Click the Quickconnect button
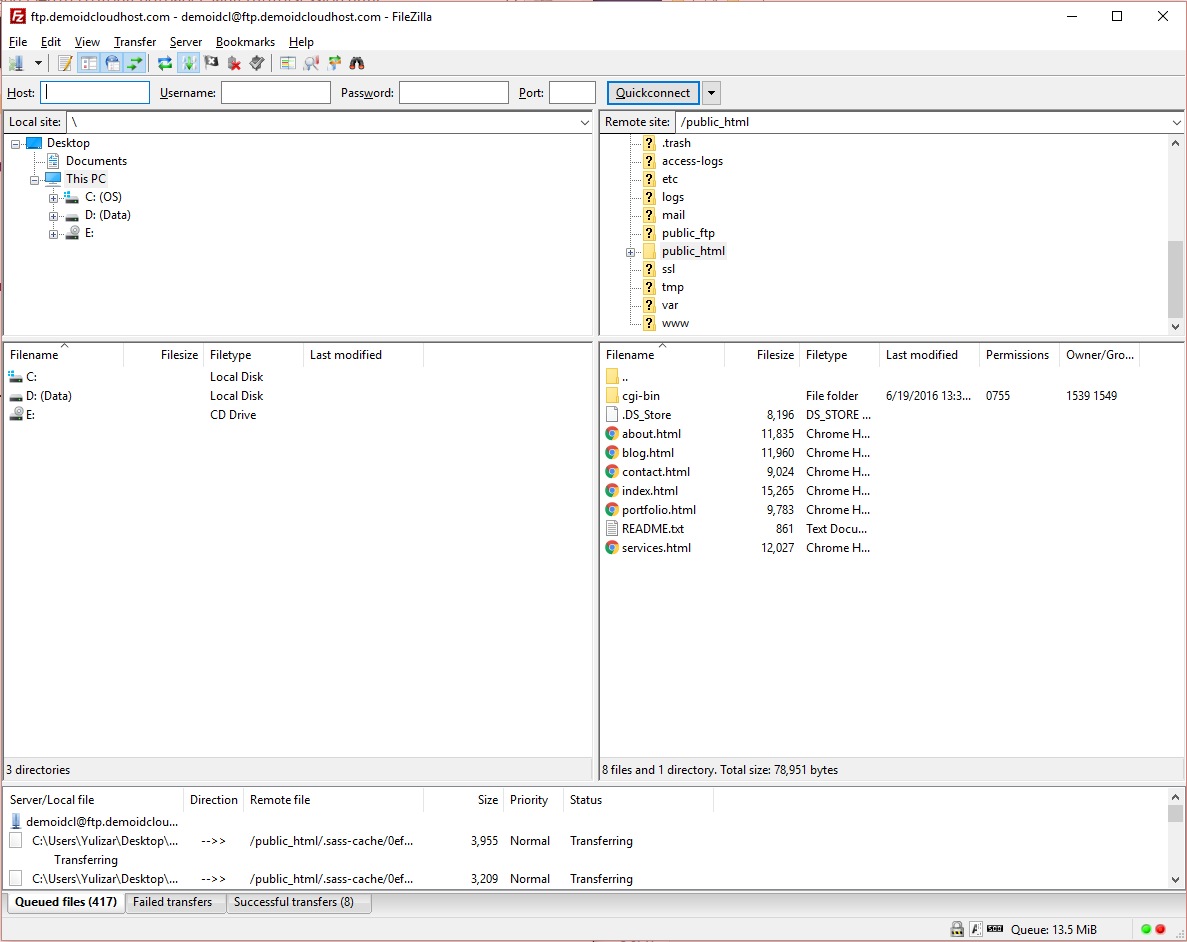Image resolution: width=1187 pixels, height=942 pixels. [x=652, y=92]
